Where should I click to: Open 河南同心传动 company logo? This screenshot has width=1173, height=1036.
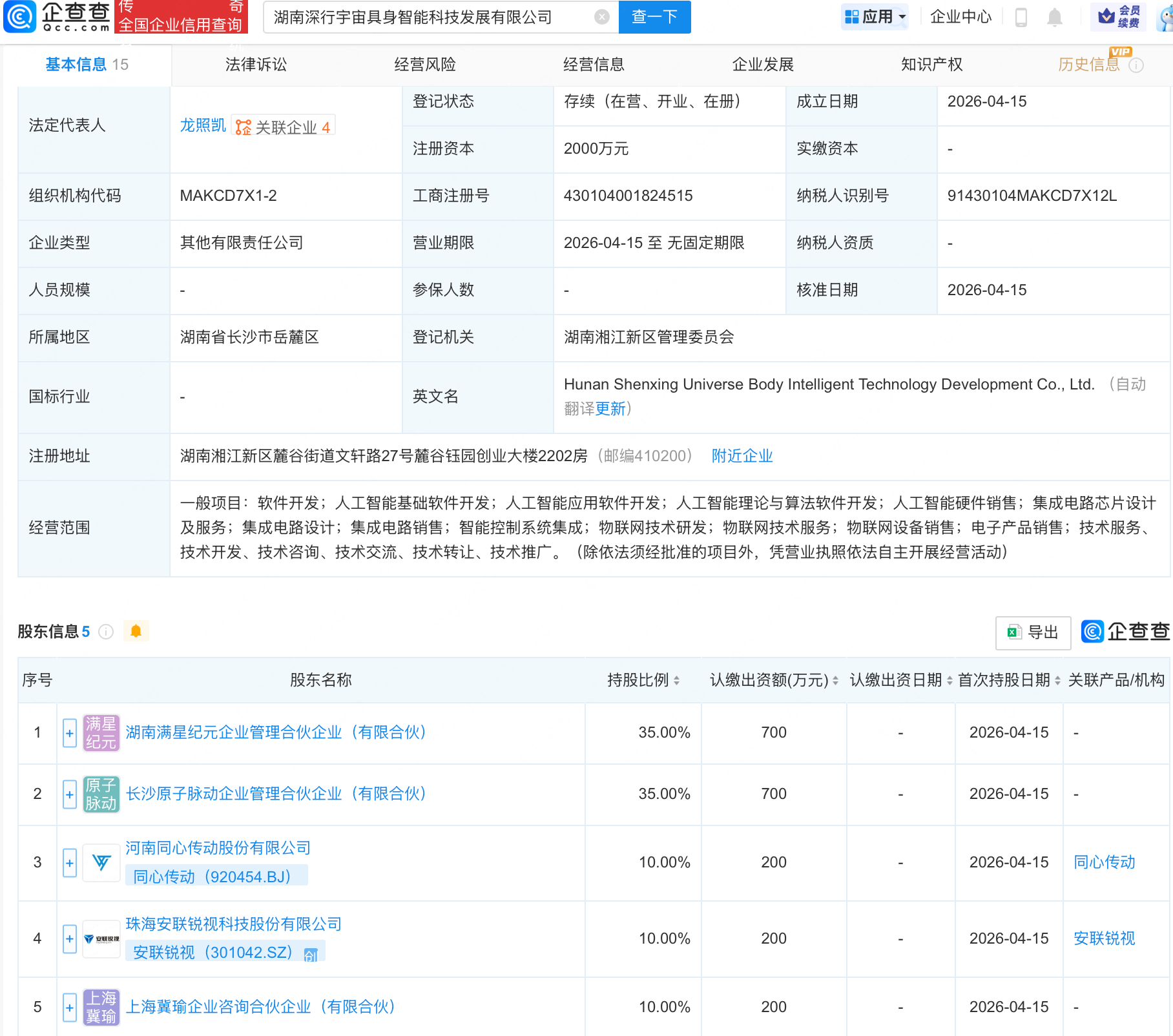pyautogui.click(x=101, y=862)
